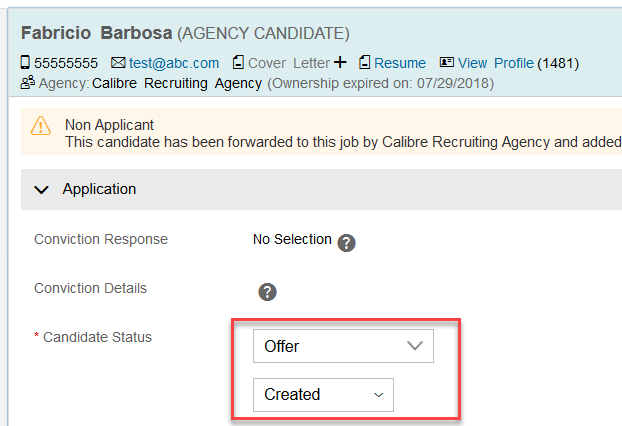Click the Resume document icon
The image size is (622, 426).
[x=364, y=62]
